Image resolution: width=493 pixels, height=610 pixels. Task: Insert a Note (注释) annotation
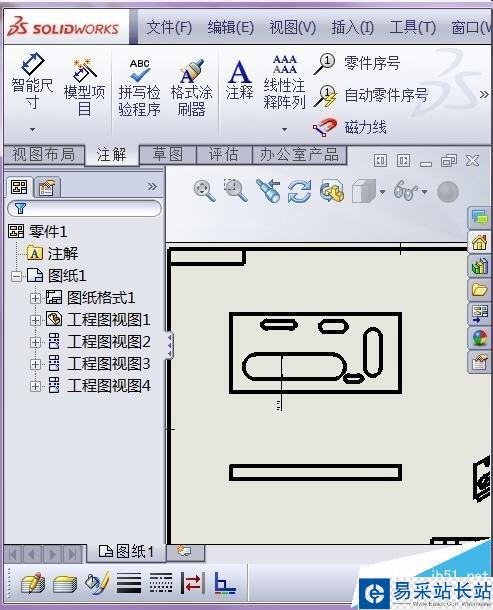point(239,80)
